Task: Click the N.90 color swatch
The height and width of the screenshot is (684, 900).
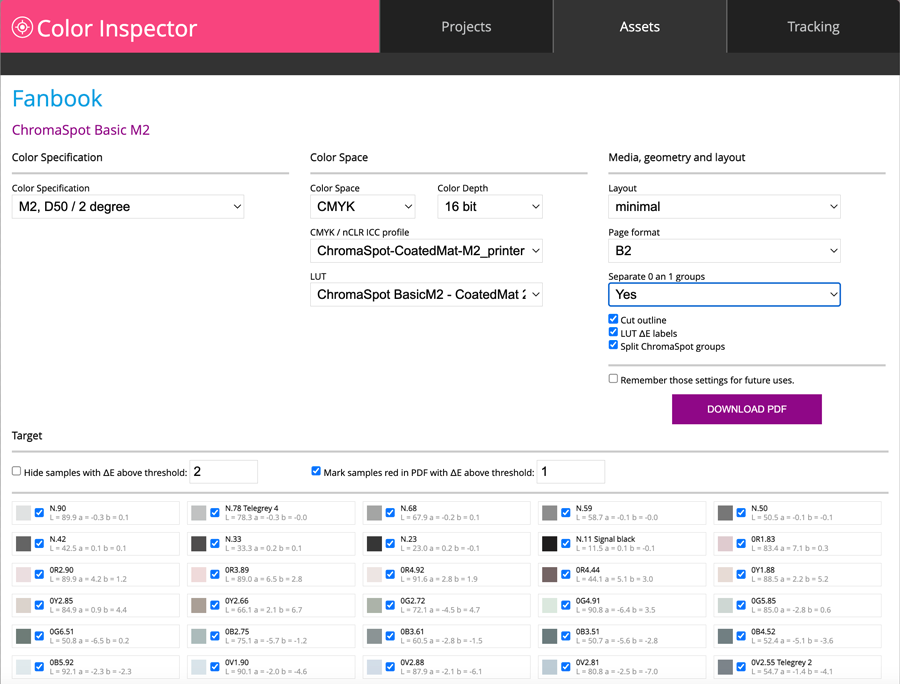Action: 24,513
